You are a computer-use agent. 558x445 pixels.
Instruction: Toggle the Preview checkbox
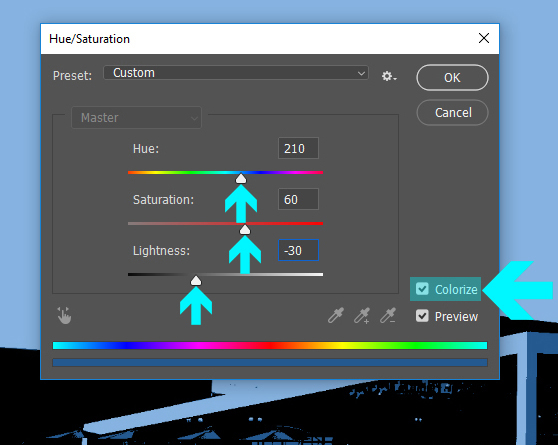click(x=422, y=316)
